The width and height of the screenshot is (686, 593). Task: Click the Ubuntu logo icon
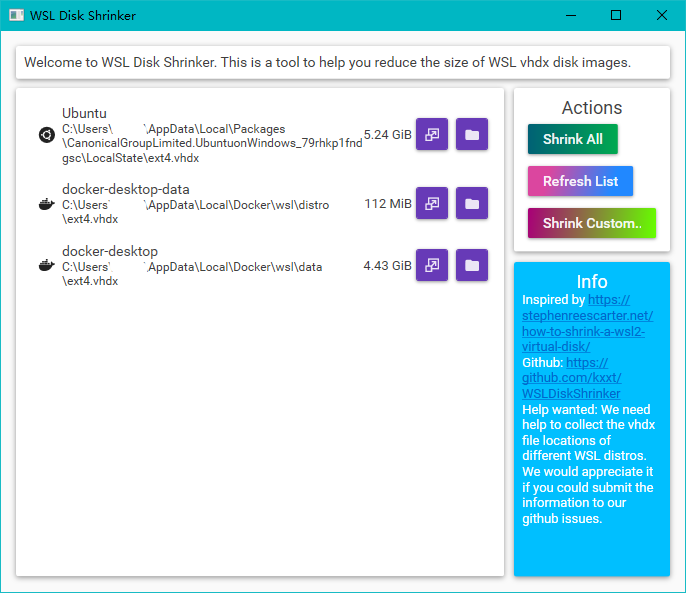point(47,135)
